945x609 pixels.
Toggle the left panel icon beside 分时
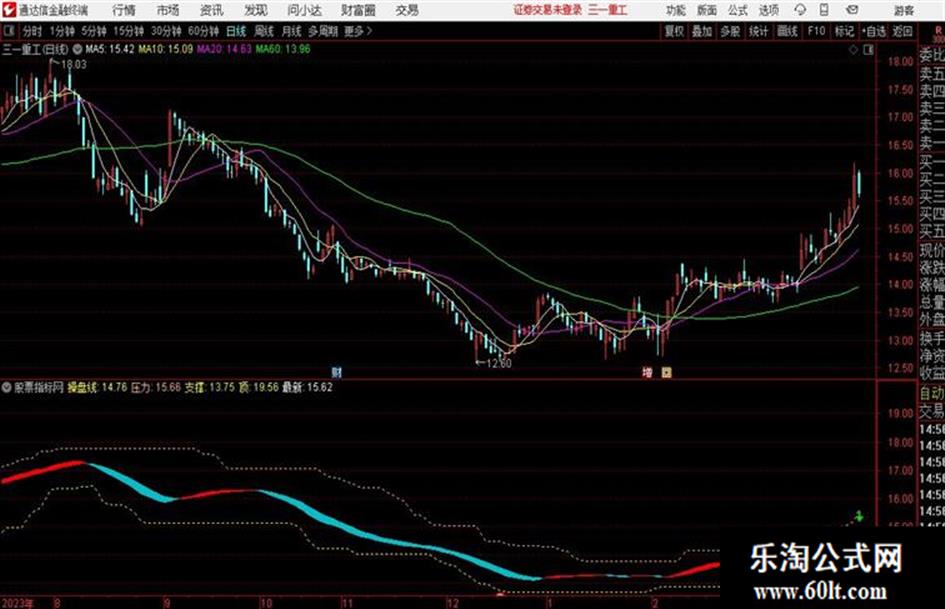[8, 31]
